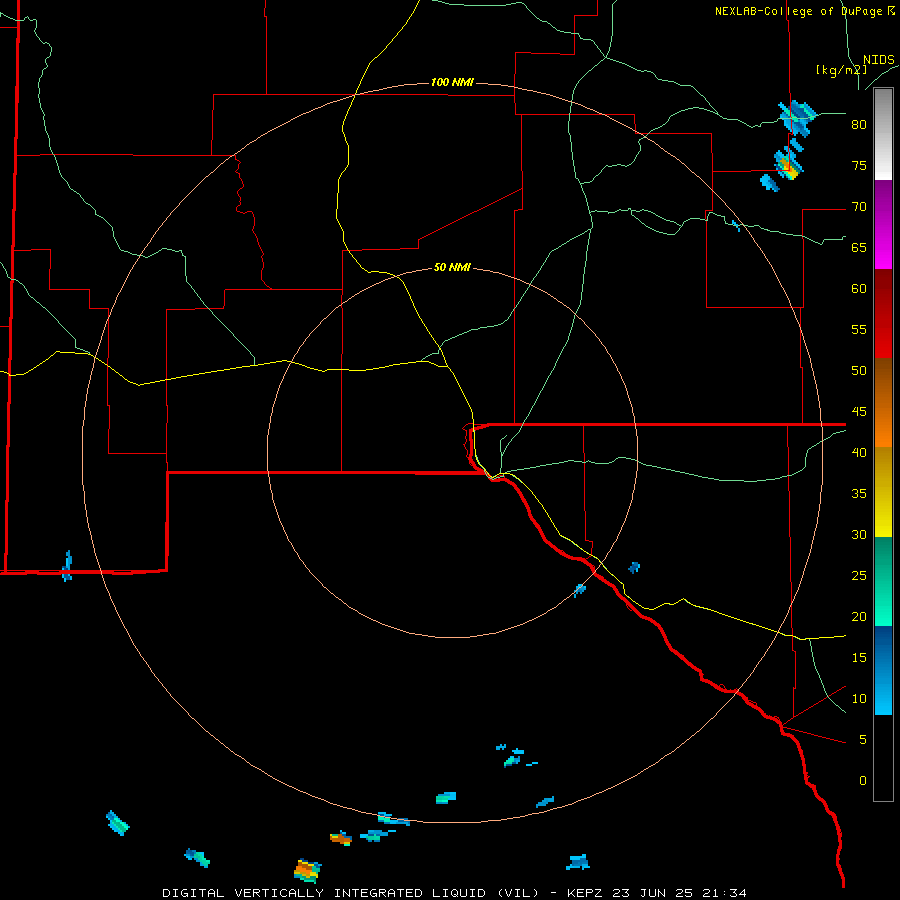Select the red segment of the color scale
The width and height of the screenshot is (900, 900).
point(883,313)
